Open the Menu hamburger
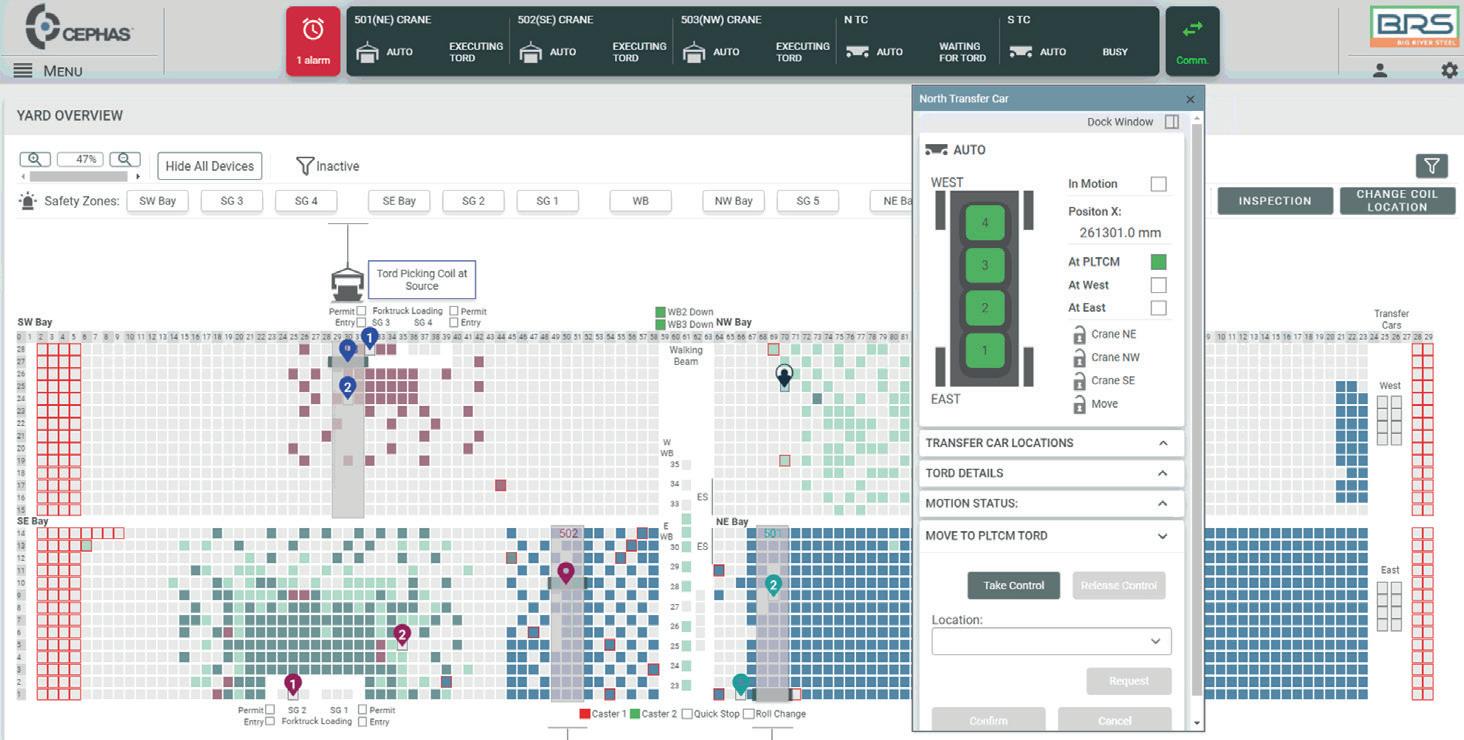1464x740 pixels. (x=23, y=71)
